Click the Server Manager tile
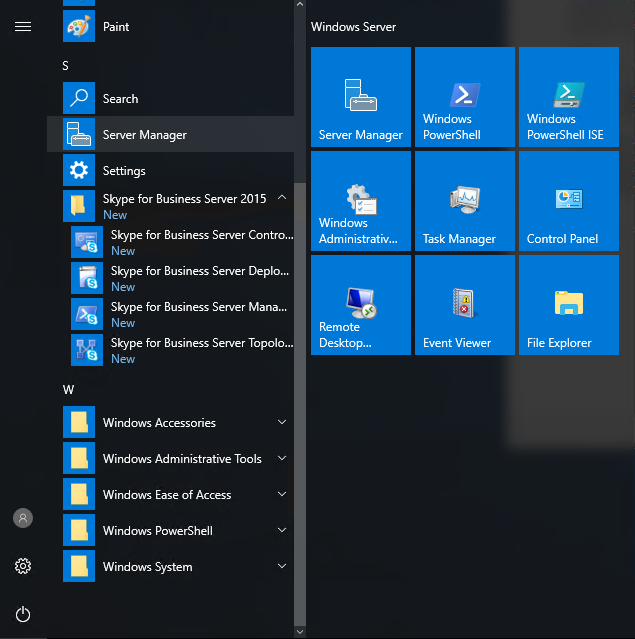The image size is (635, 639). tap(361, 97)
